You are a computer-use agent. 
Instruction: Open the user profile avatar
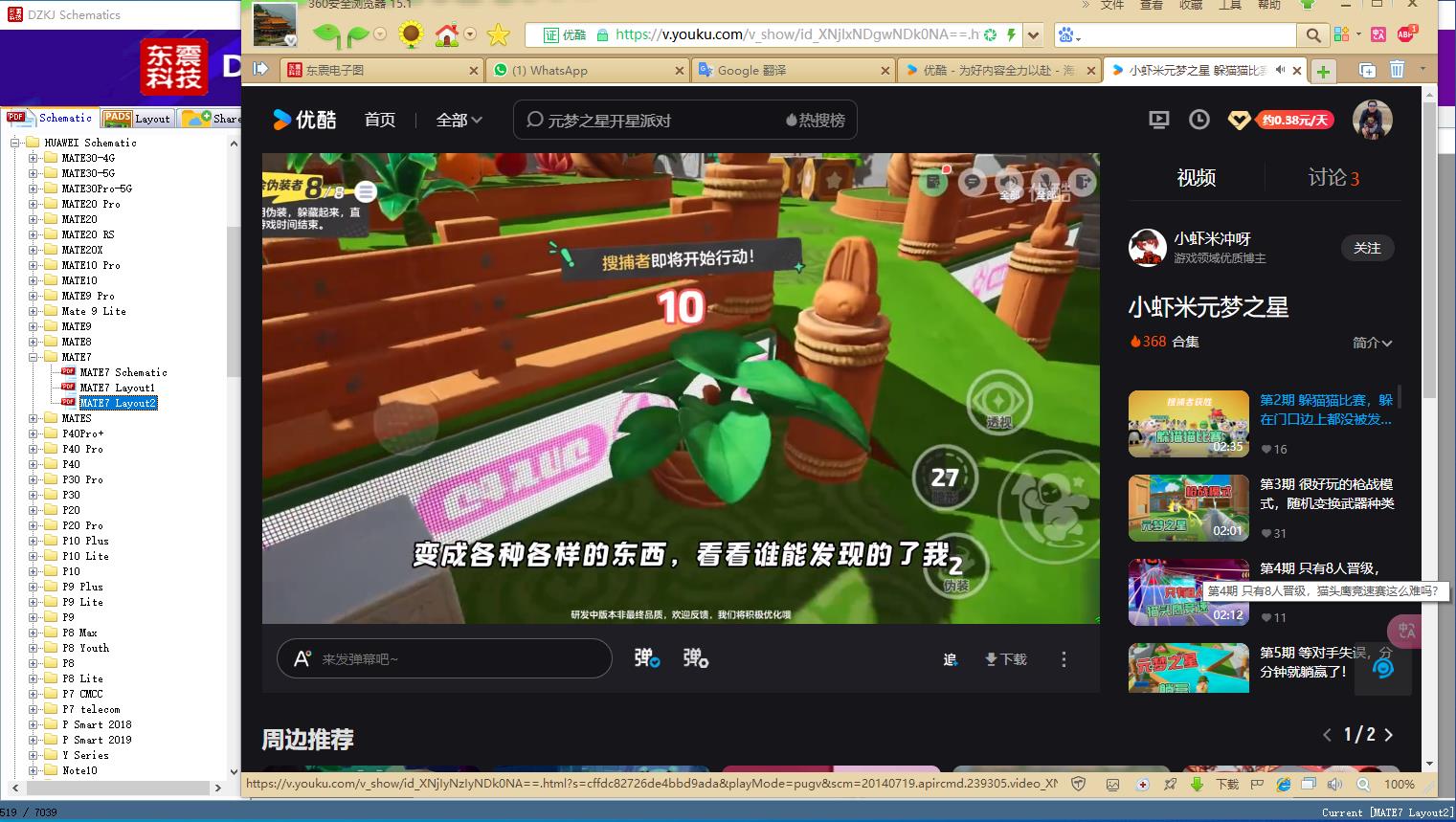[x=1372, y=120]
